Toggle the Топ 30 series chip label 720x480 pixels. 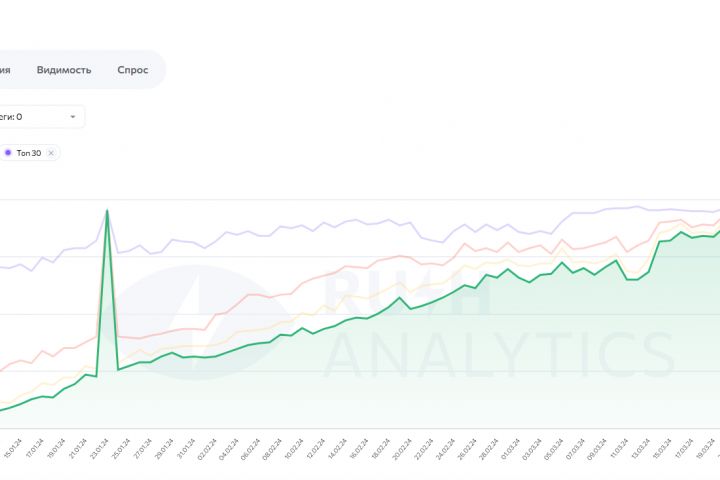[x=30, y=152]
